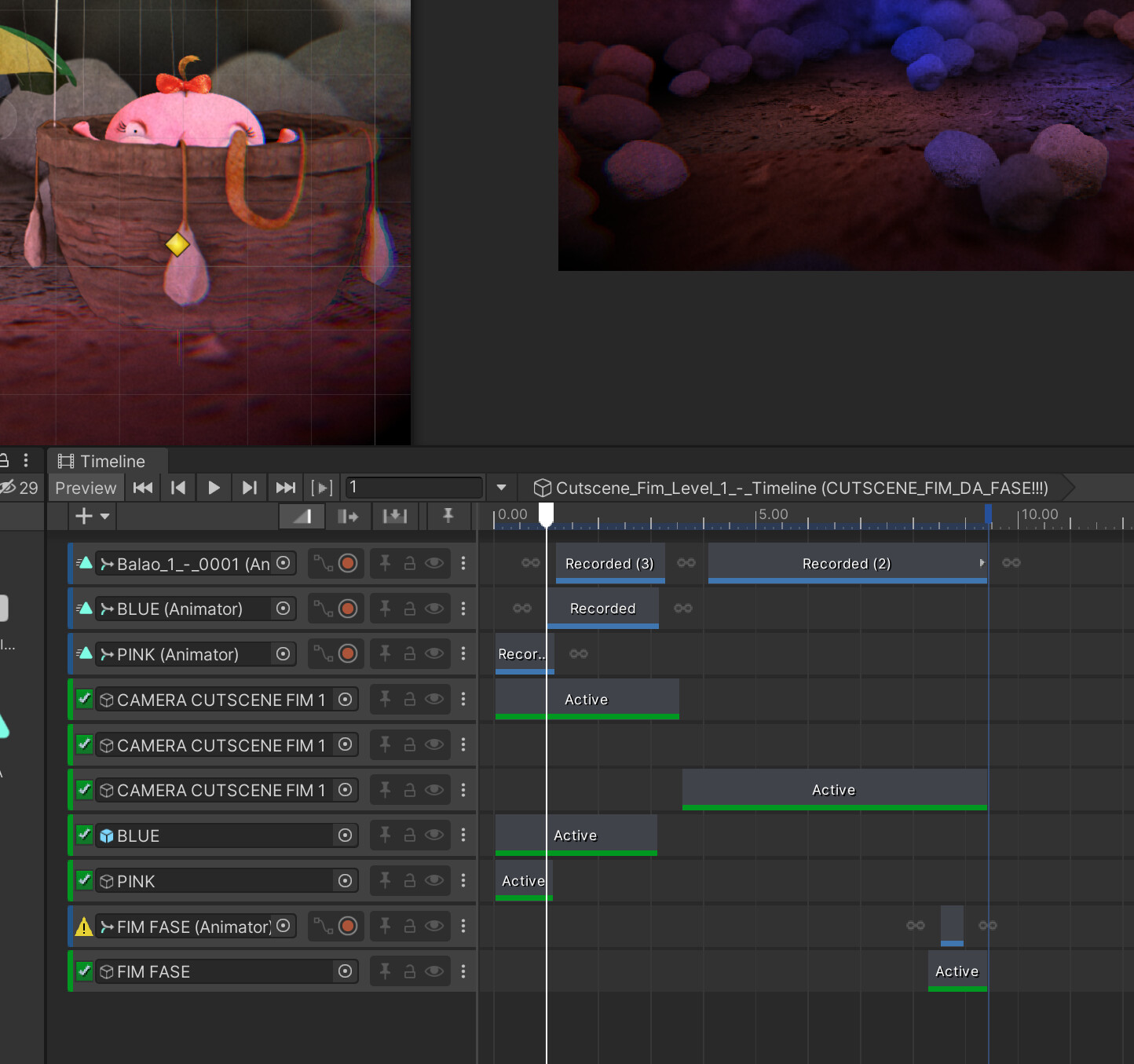Open the Cutscene_Fim_Level_1 breadcrumb menu
Viewport: 1134px width, 1064px height.
800,488
